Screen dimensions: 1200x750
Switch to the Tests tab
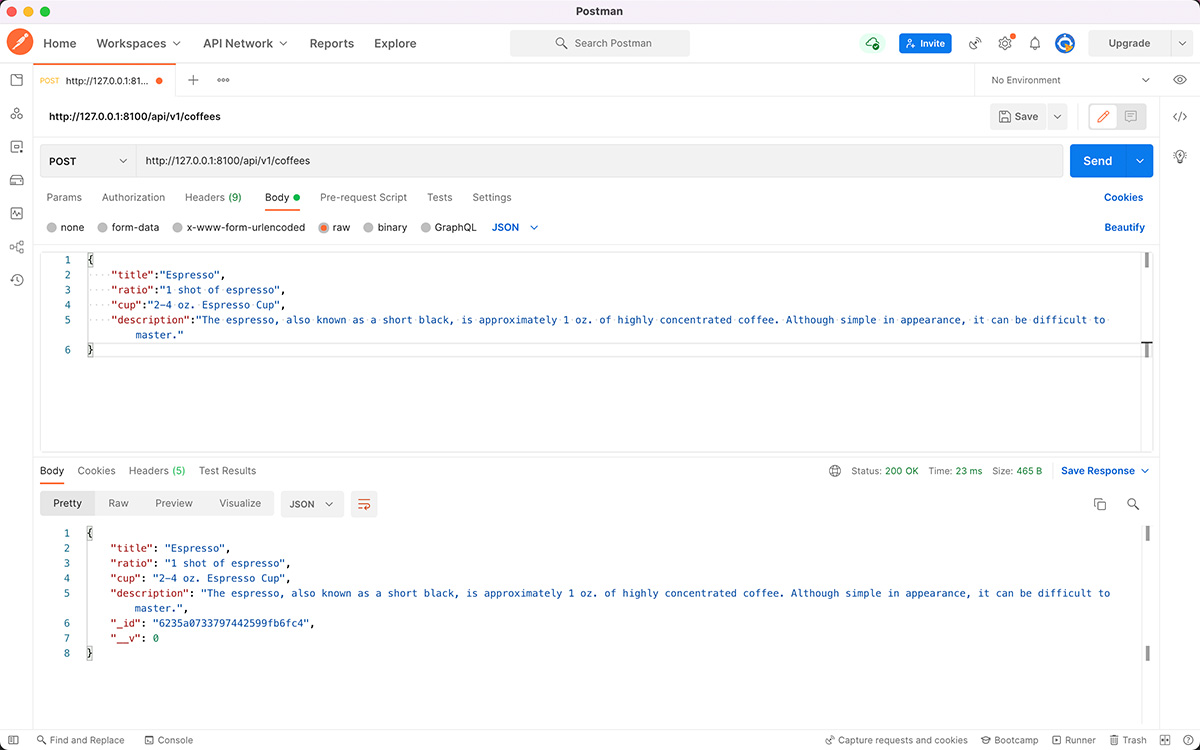tap(440, 197)
